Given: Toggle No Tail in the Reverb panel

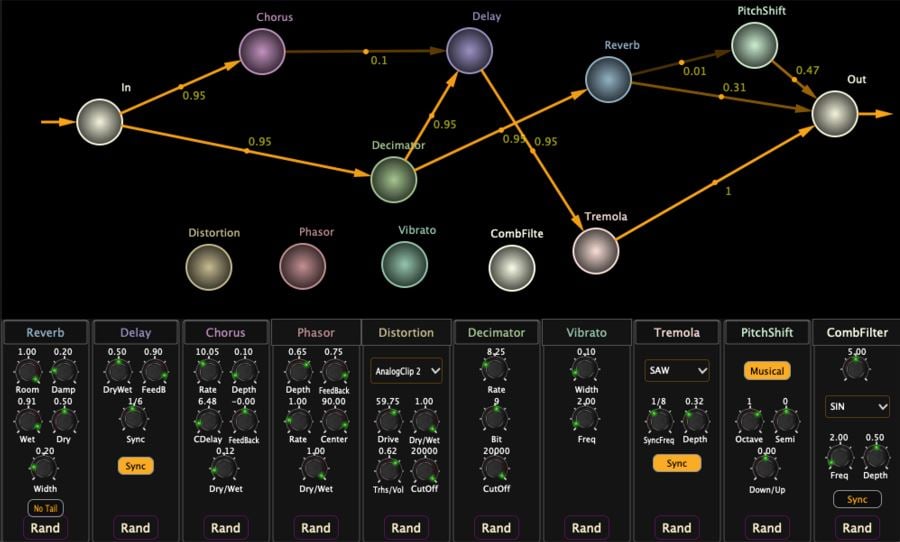Looking at the screenshot, I should pyautogui.click(x=46, y=507).
